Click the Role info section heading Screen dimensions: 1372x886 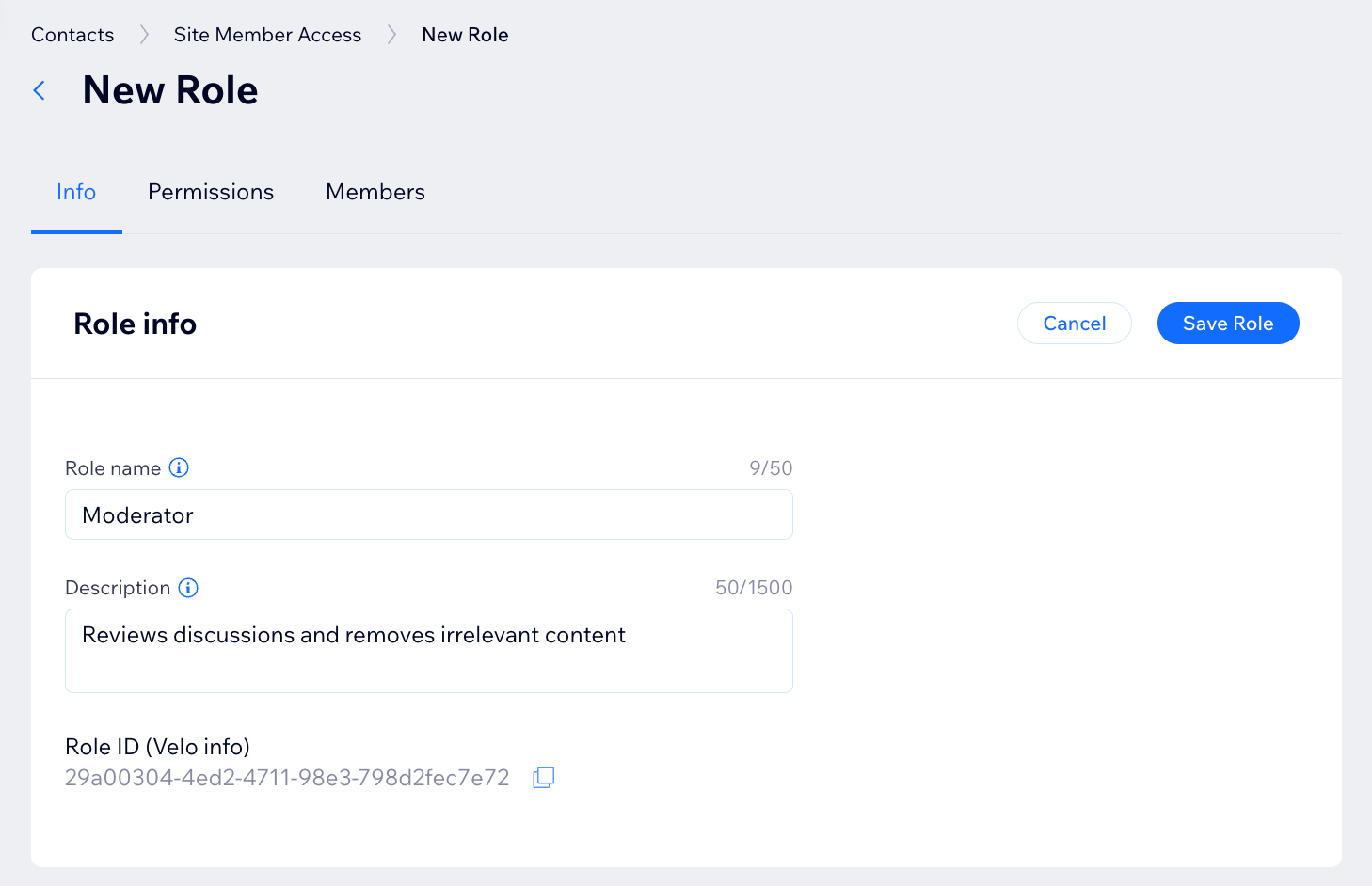(x=136, y=324)
